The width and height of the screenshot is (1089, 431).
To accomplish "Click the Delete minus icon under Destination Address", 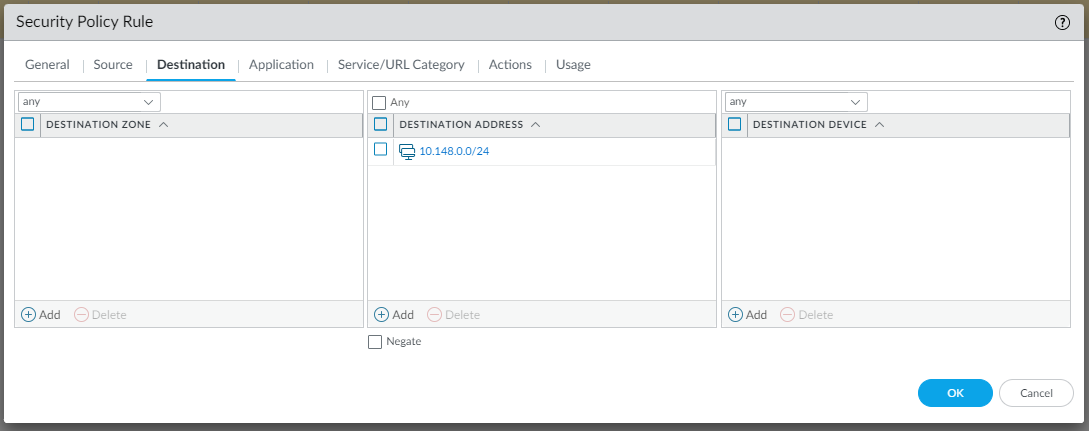I will tap(434, 314).
